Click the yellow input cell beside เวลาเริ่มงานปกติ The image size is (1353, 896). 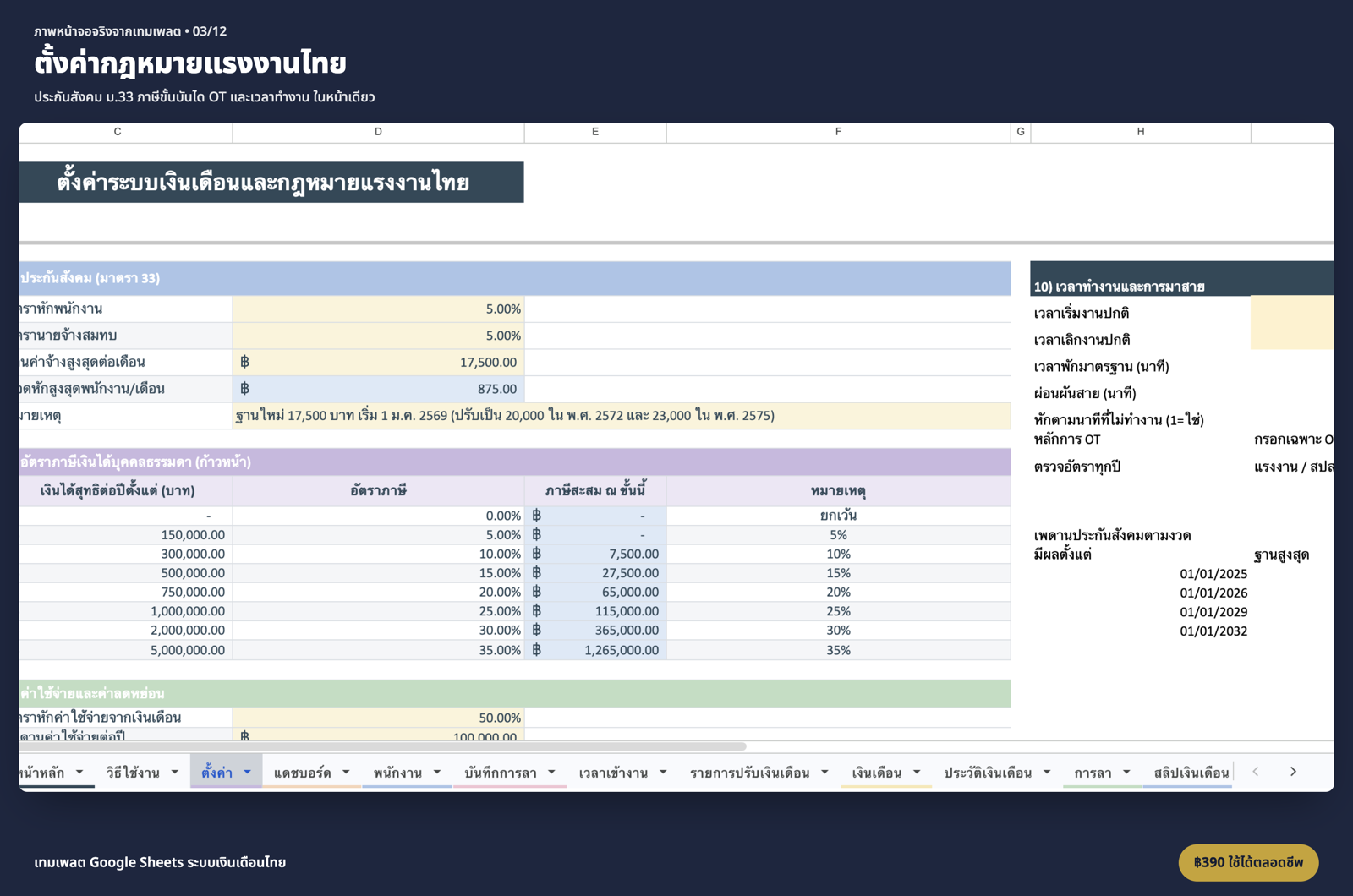(1292, 309)
